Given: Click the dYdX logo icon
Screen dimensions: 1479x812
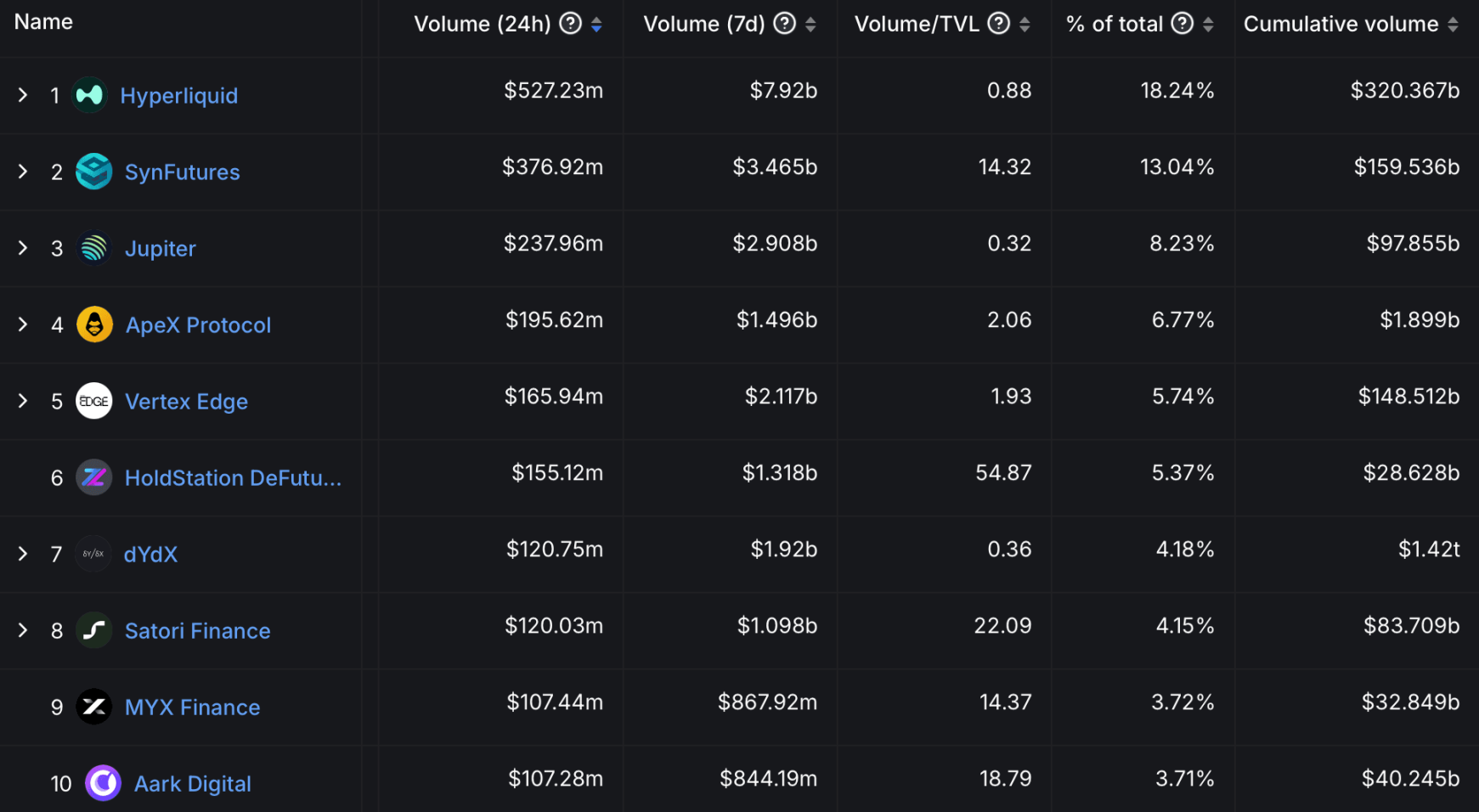Looking at the screenshot, I should (93, 554).
